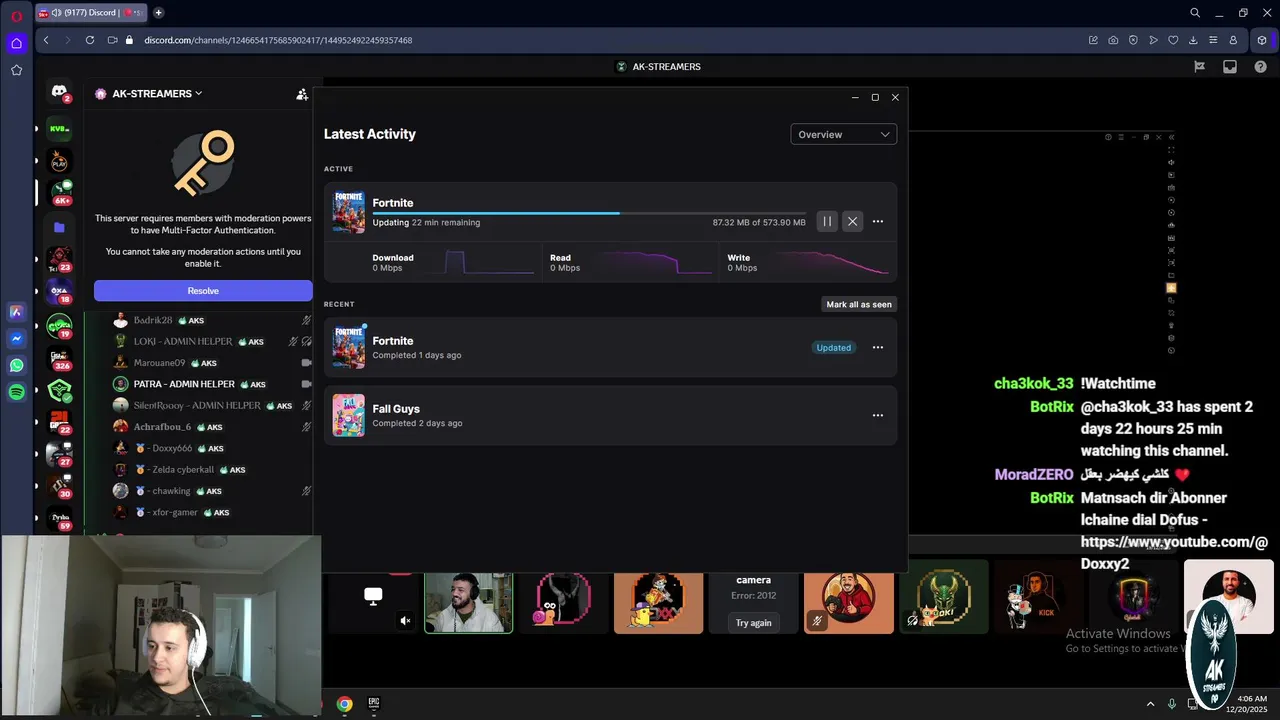This screenshot has width=1280, height=720.
Task: Open Discord threads flag icon
Action: pyautogui.click(x=1199, y=67)
